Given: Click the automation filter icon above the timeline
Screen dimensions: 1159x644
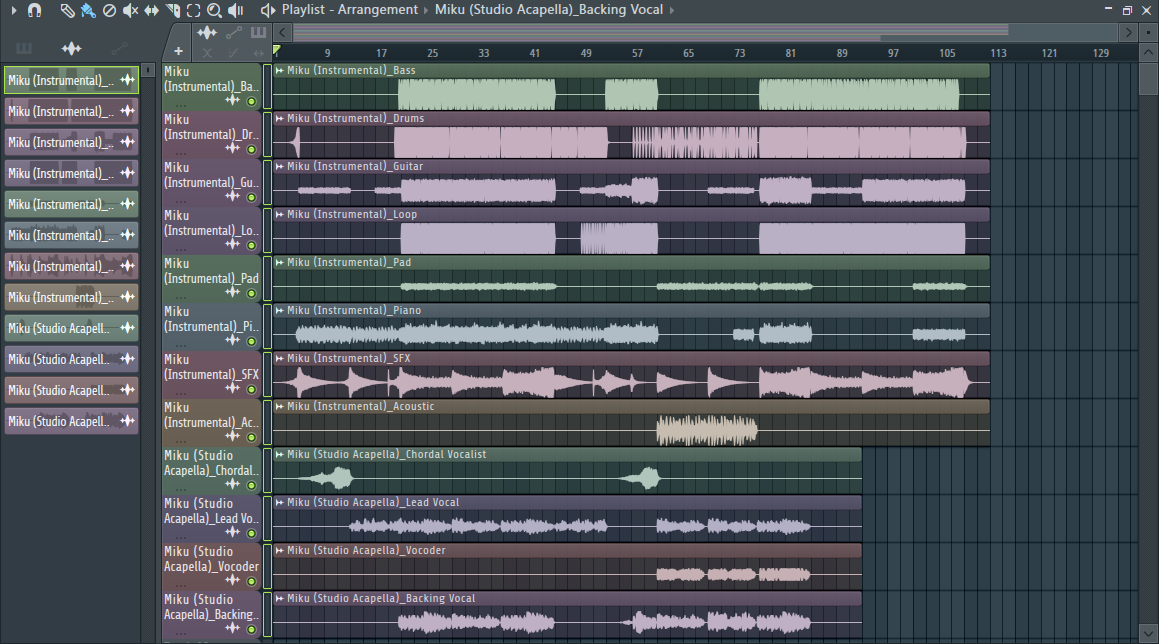Looking at the screenshot, I should 234,33.
